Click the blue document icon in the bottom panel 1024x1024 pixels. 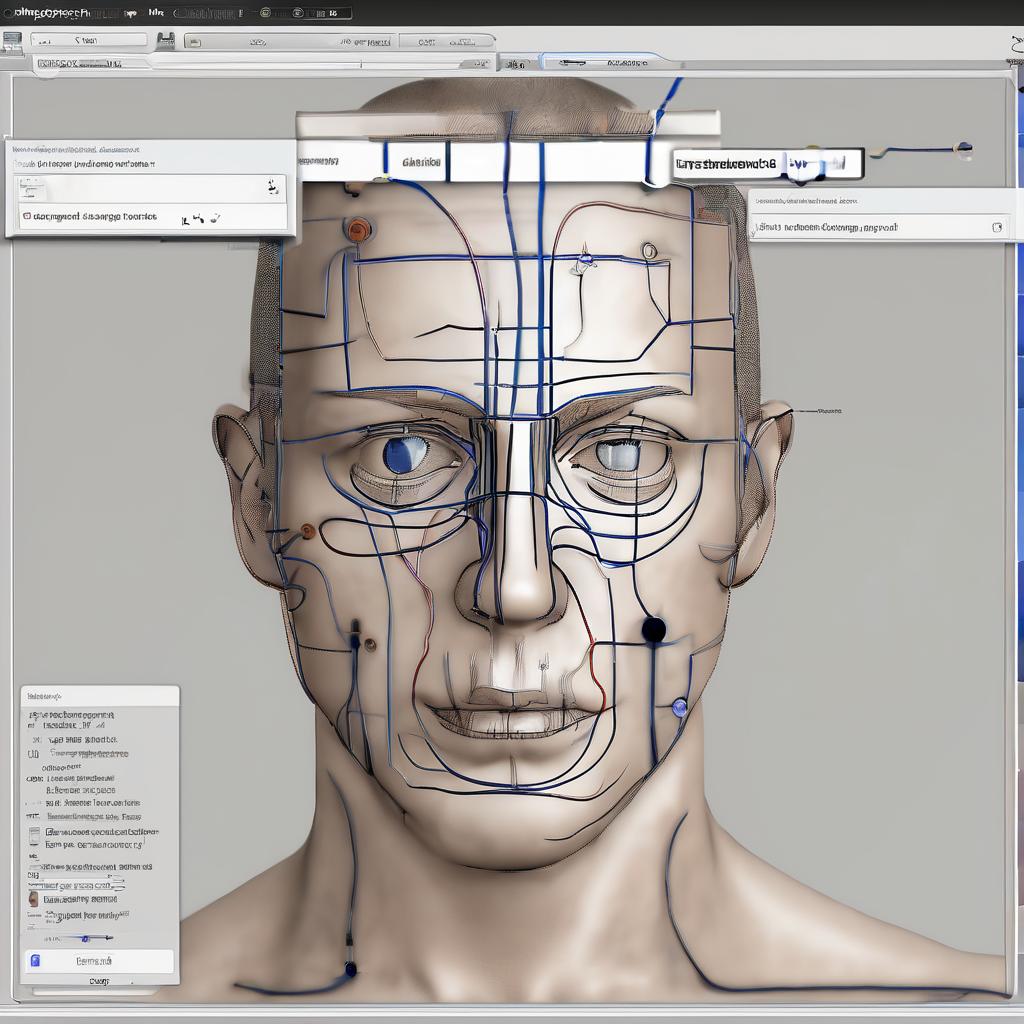pos(36,961)
